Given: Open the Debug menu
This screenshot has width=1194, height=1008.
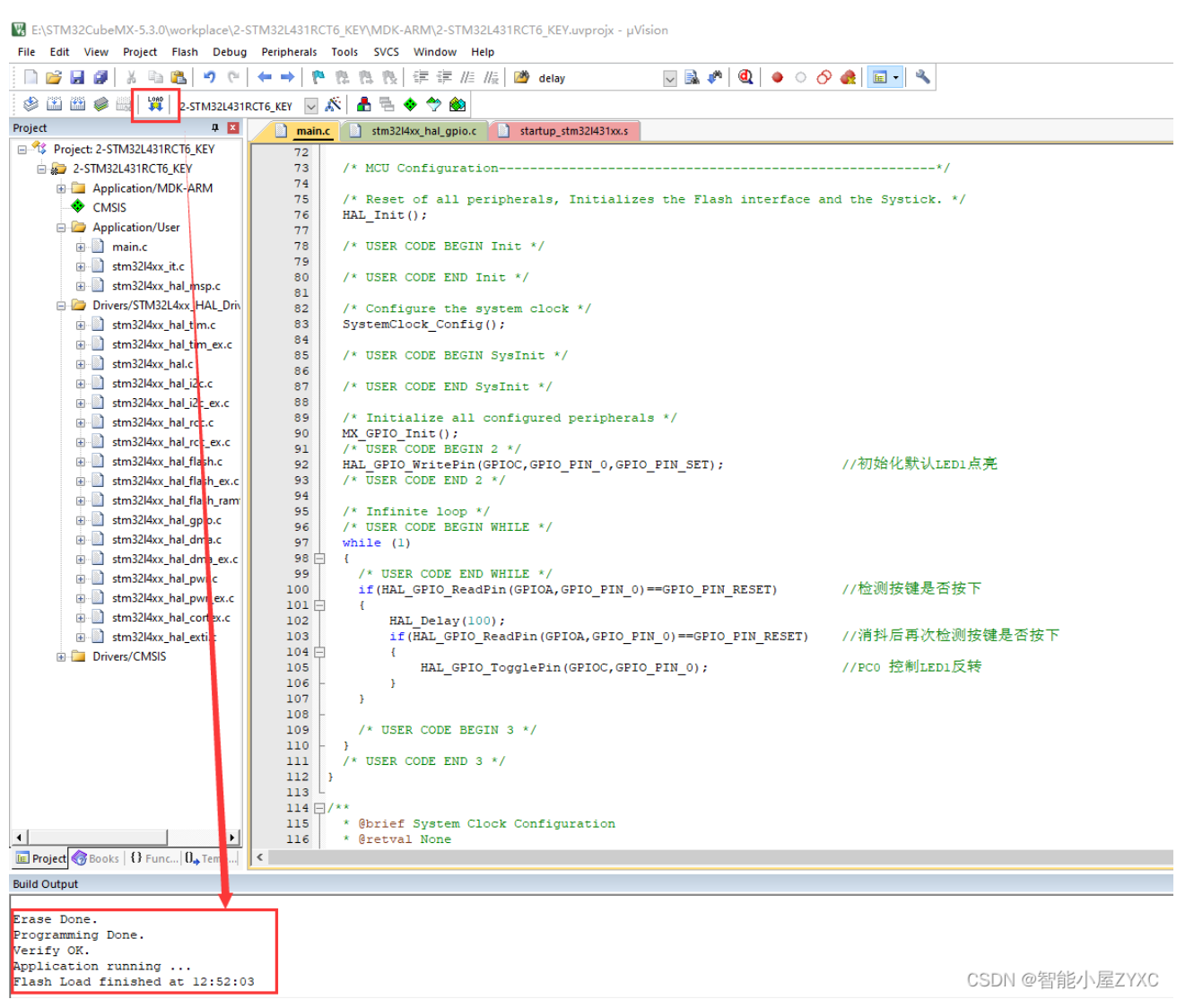Looking at the screenshot, I should (230, 52).
